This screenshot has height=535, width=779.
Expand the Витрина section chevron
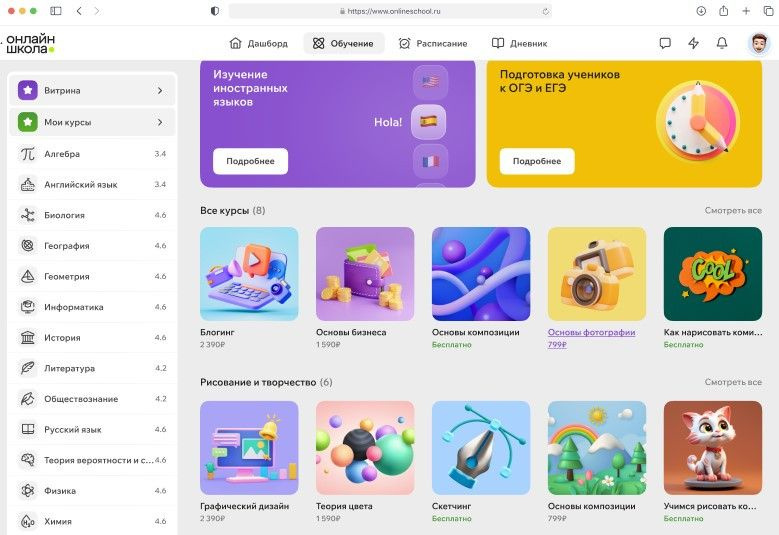point(160,91)
